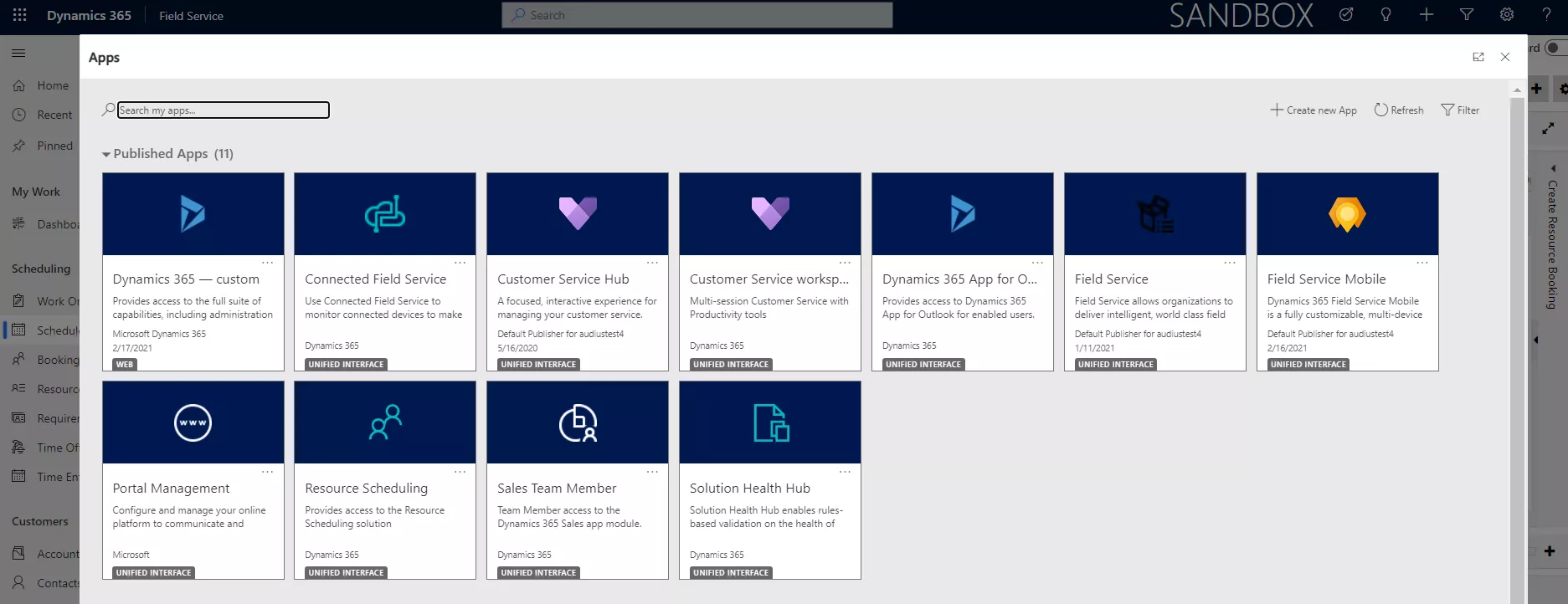This screenshot has width=1568, height=604.
Task: Open the Dynamics 365 app launcher waffle
Action: click(19, 15)
